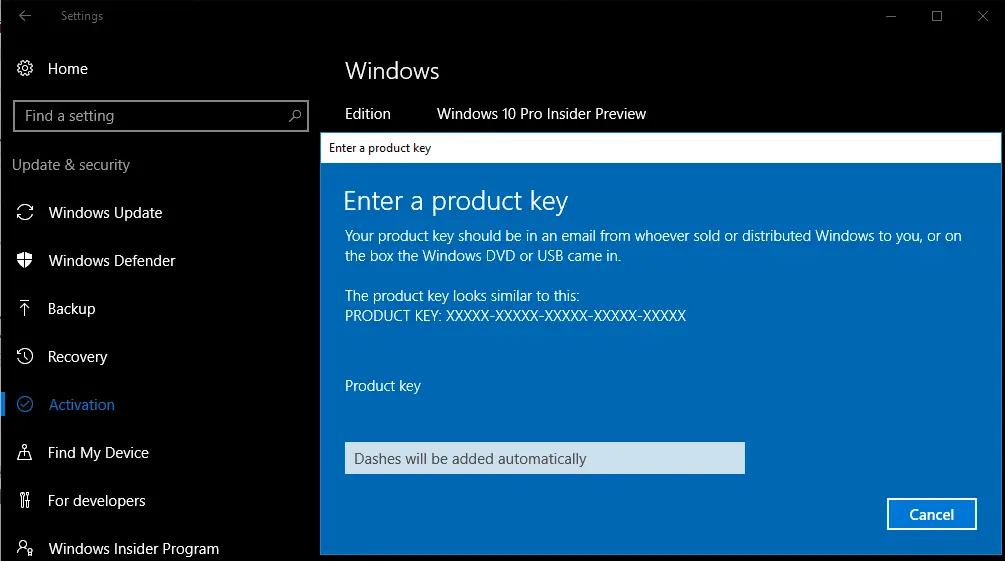Click the 'PRODUCT KEY: XXXXX-XXXXX-XXXXX-XXXXX-XXXXX' sample text
Image resolution: width=1005 pixels, height=561 pixels.
(515, 315)
